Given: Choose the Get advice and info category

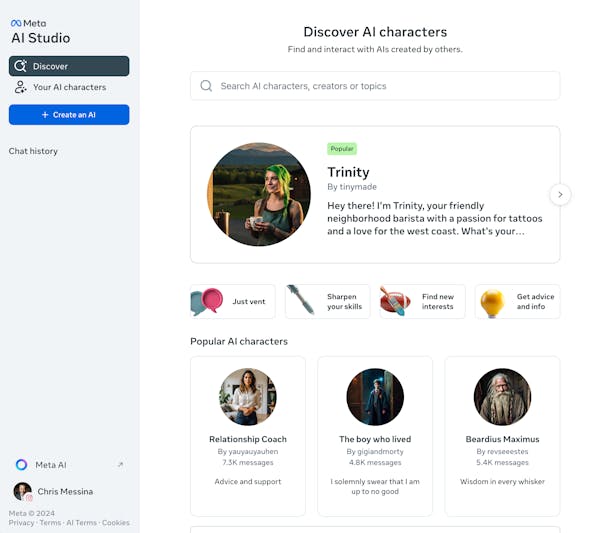Looking at the screenshot, I should 517,302.
